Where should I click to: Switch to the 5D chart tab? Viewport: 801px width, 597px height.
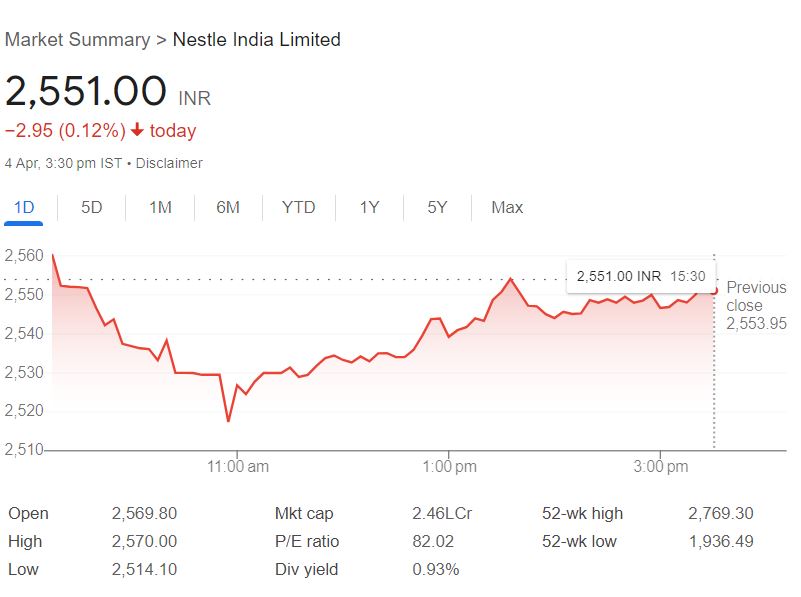tap(91, 208)
